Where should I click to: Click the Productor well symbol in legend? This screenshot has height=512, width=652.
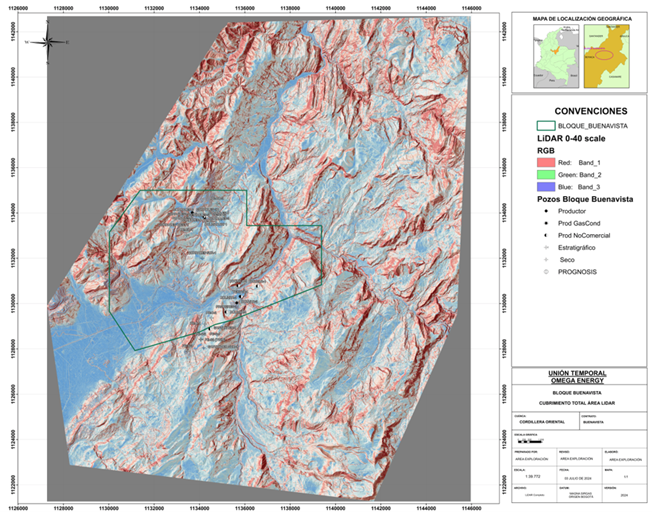coord(544,212)
